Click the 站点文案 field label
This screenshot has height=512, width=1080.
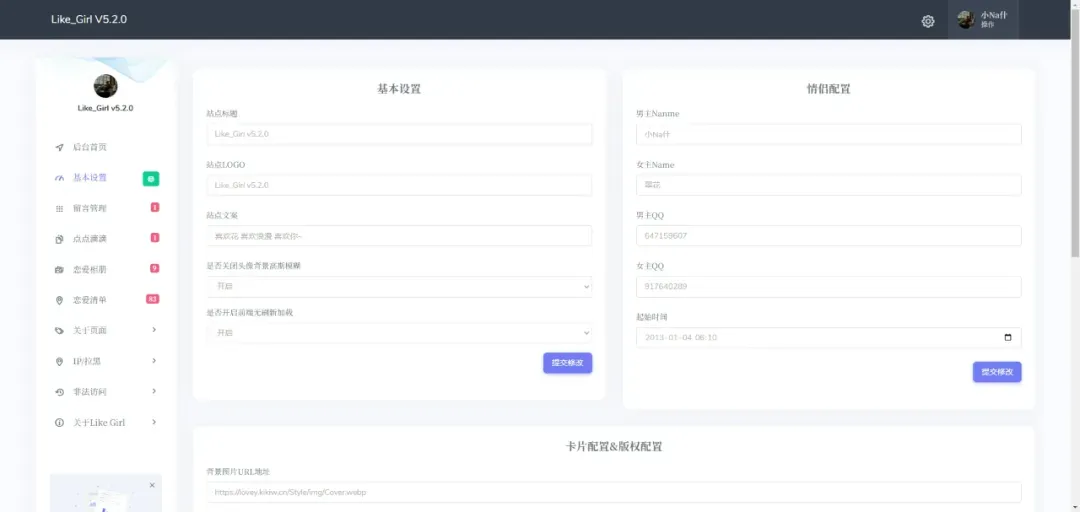pyautogui.click(x=222, y=216)
